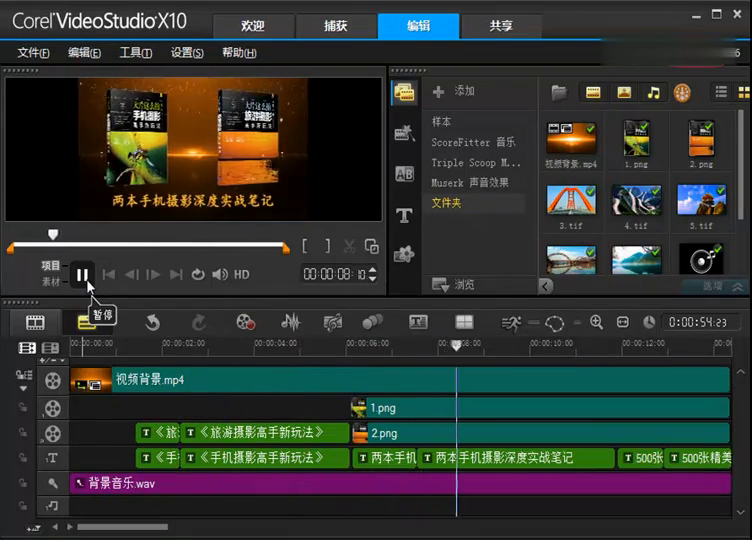This screenshot has height=540, width=752.
Task: Switch to the Share (共享) tab
Action: pyautogui.click(x=501, y=26)
